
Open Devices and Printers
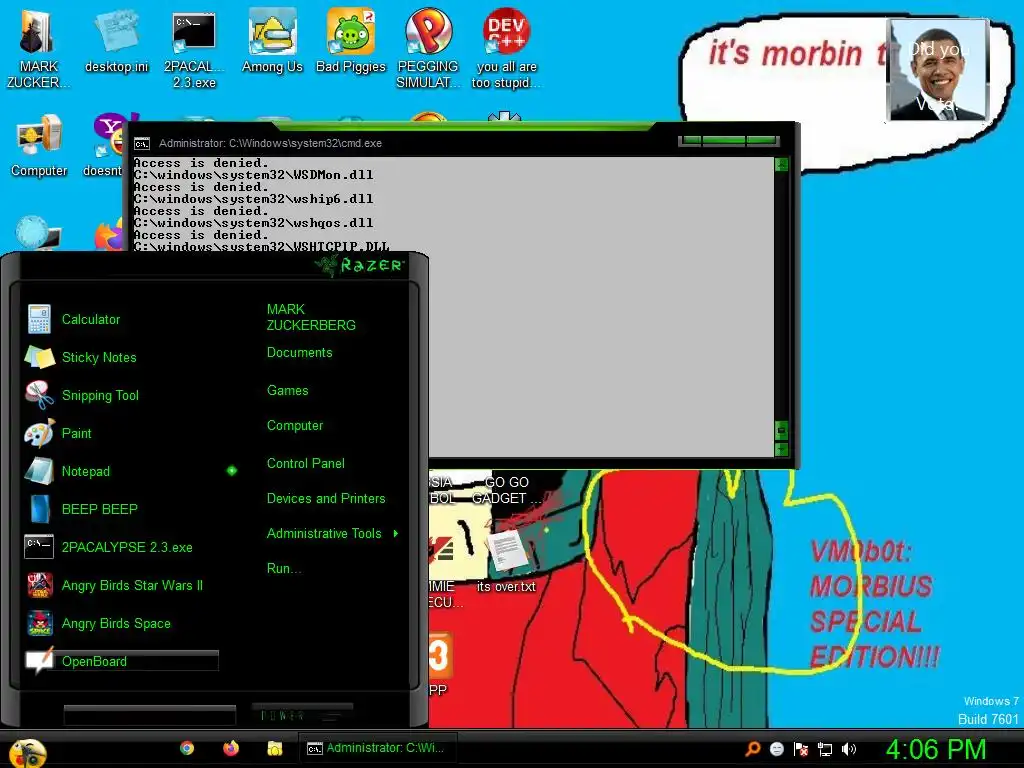point(326,499)
